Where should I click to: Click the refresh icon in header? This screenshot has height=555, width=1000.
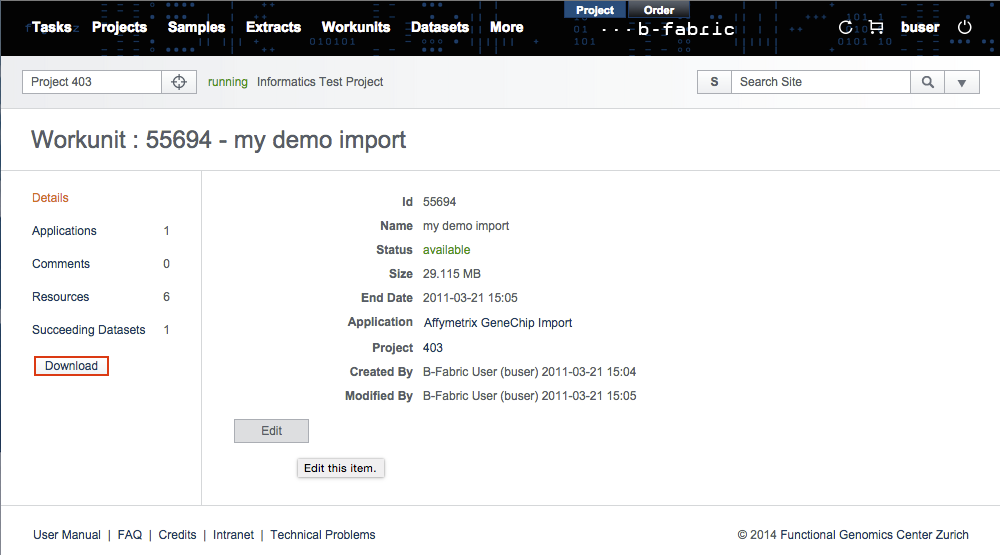[x=846, y=28]
